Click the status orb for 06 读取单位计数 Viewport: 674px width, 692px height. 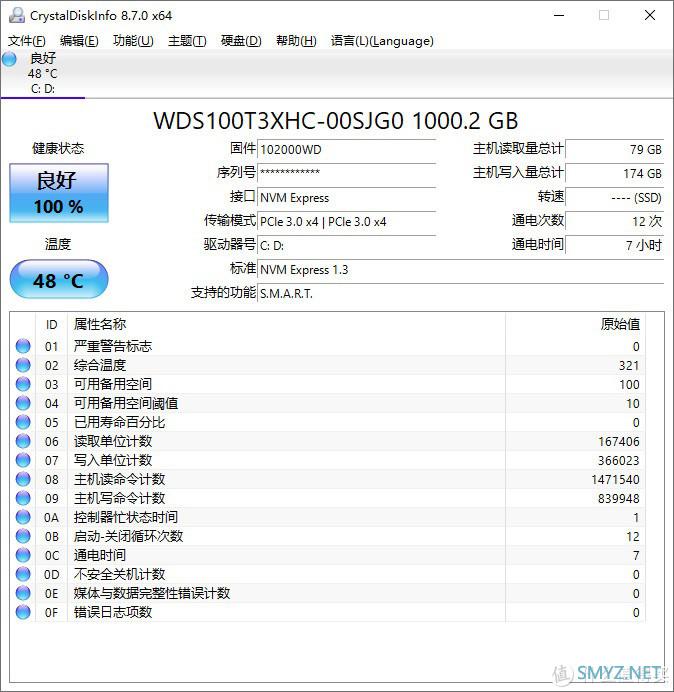23,441
